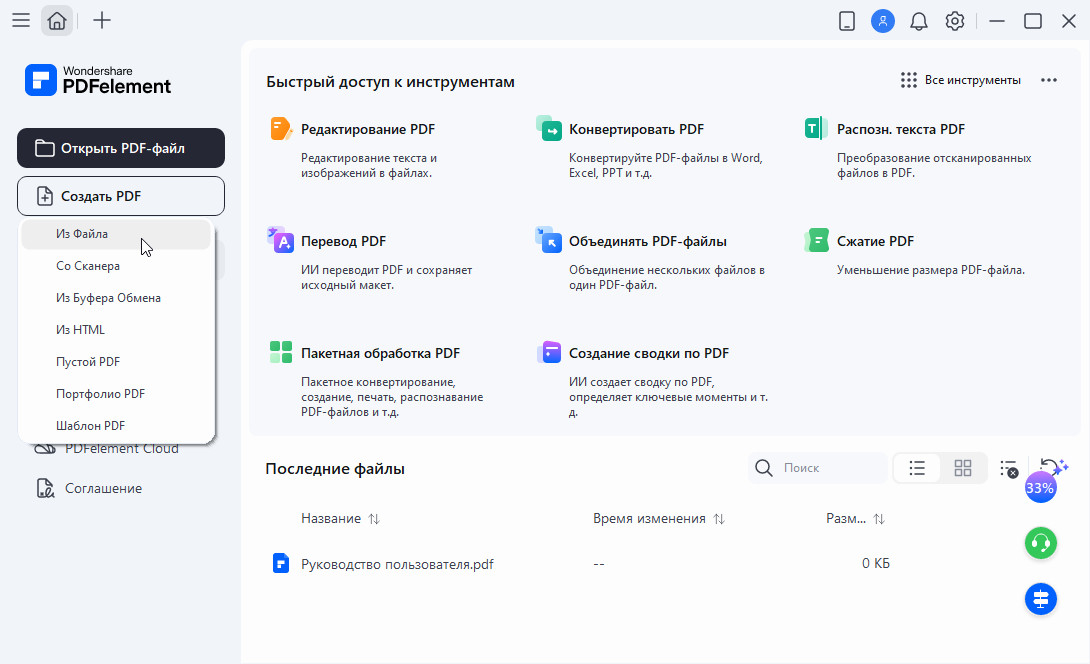Screen dimensions: 1090x664
Task: Switch recent files to grid view
Action: (x=963, y=468)
